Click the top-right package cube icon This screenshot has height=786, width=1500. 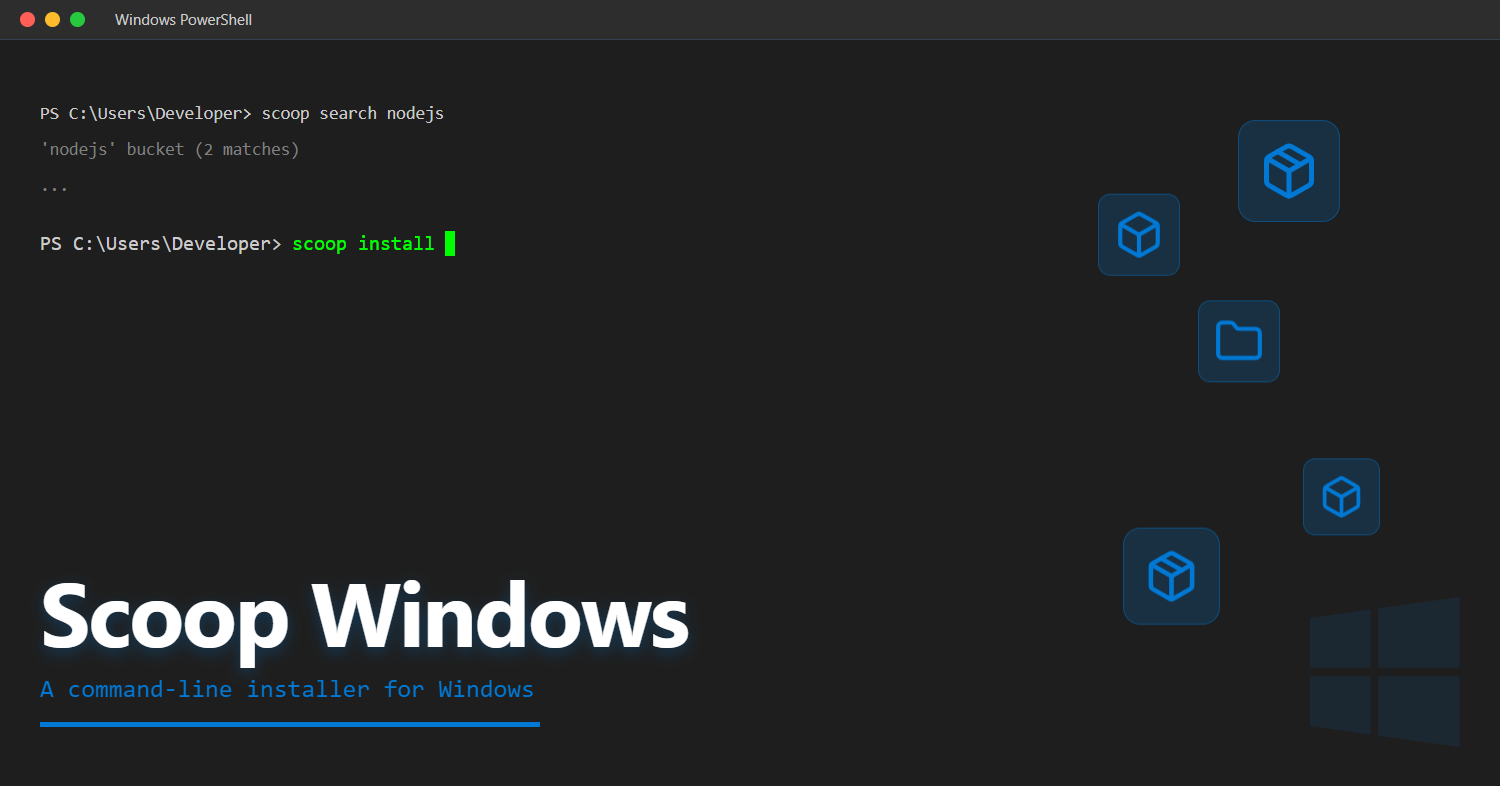point(1288,170)
